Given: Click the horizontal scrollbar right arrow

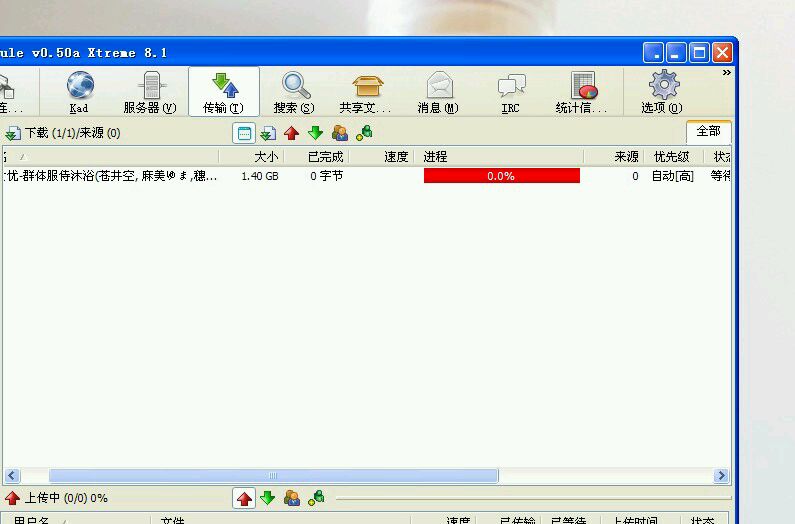Looking at the screenshot, I should pos(721,476).
